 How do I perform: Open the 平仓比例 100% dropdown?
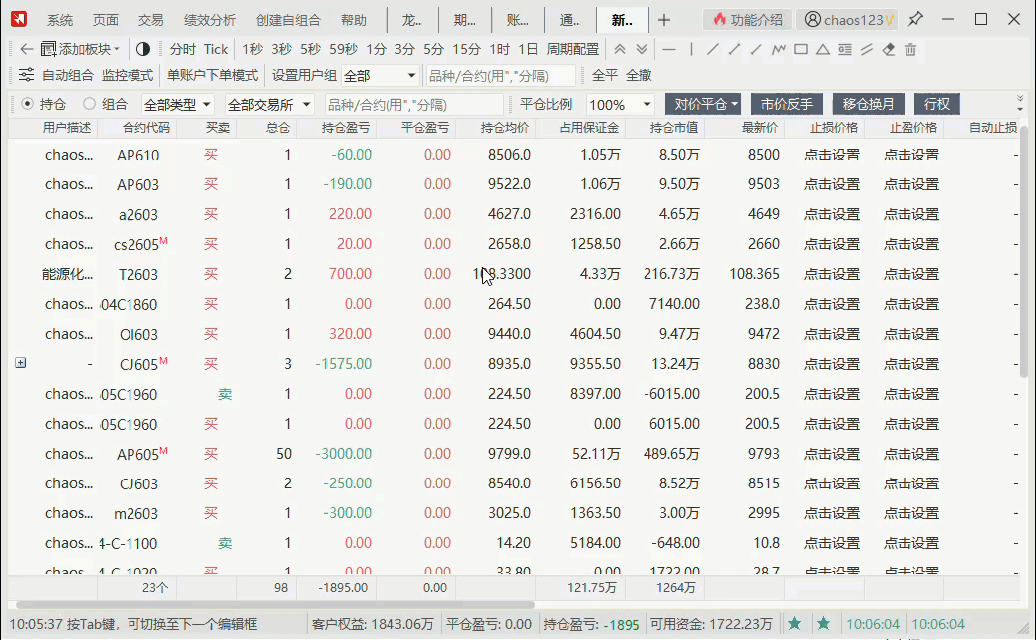[x=620, y=104]
